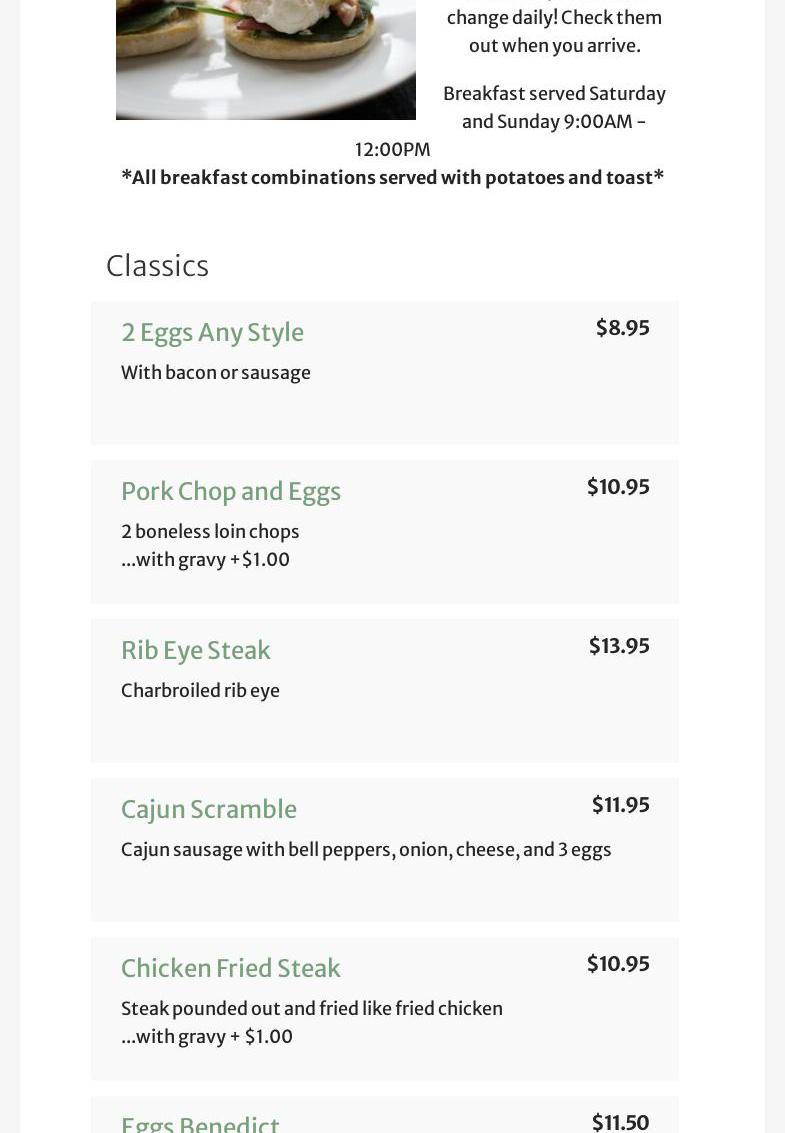Click the Chicken Fried Steak $10.95 price
The height and width of the screenshot is (1133, 785).
(x=618, y=964)
